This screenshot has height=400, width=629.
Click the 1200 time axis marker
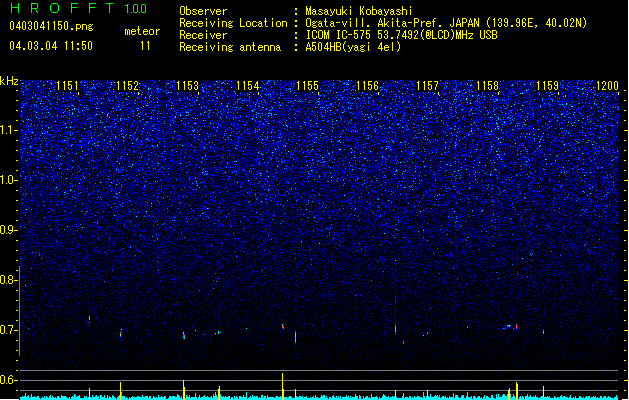tap(607, 86)
